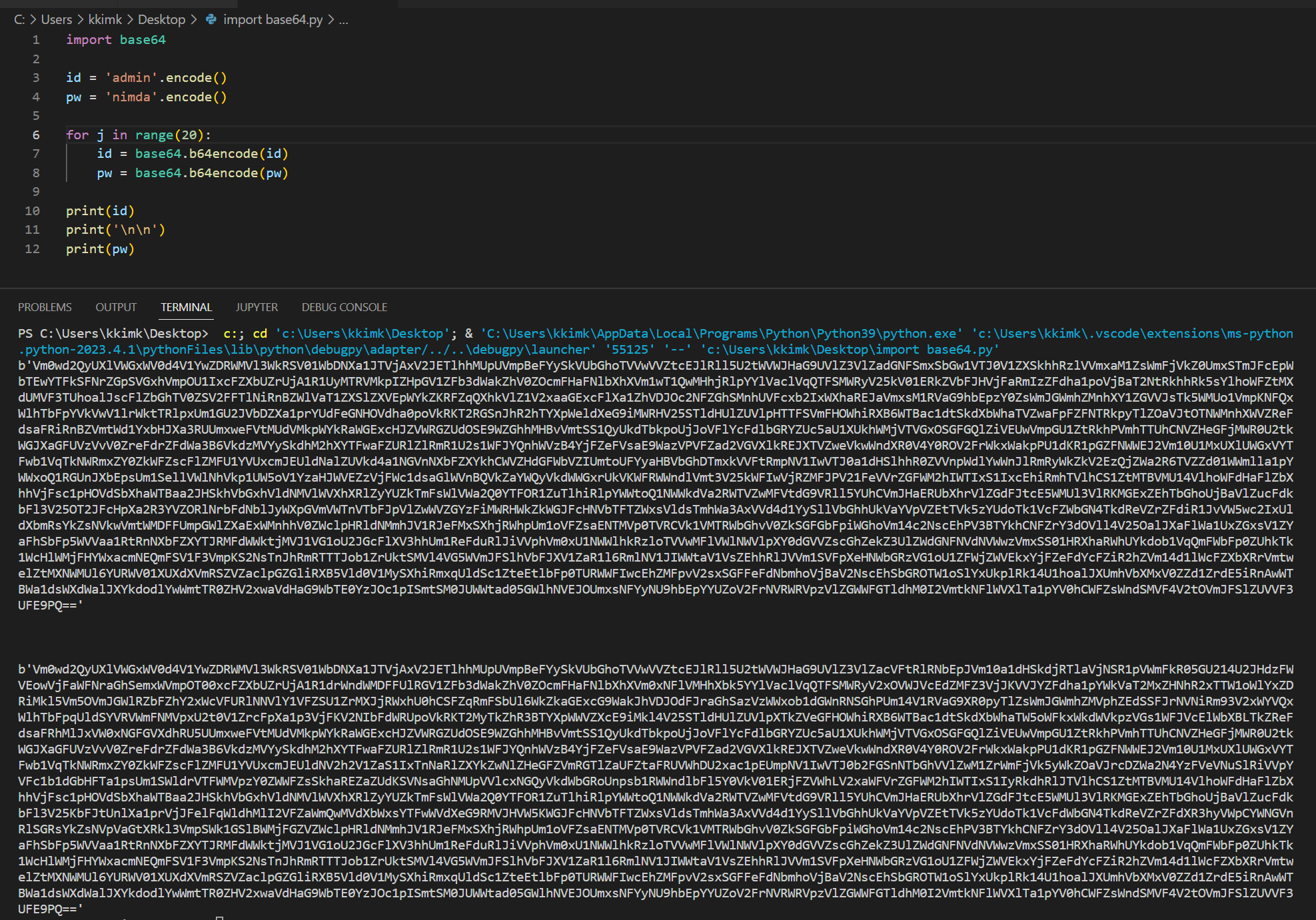Click the 'admin' string in line 3
Viewport: 1316px width, 920px height.
pyautogui.click(x=131, y=78)
